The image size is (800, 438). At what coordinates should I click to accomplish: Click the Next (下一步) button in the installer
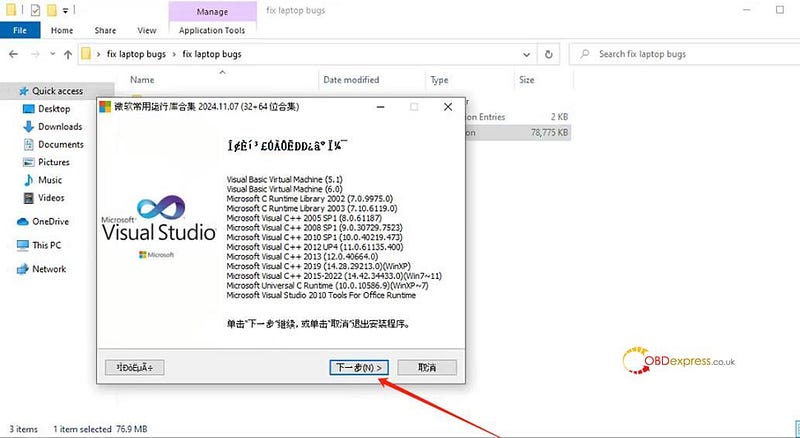pos(359,367)
